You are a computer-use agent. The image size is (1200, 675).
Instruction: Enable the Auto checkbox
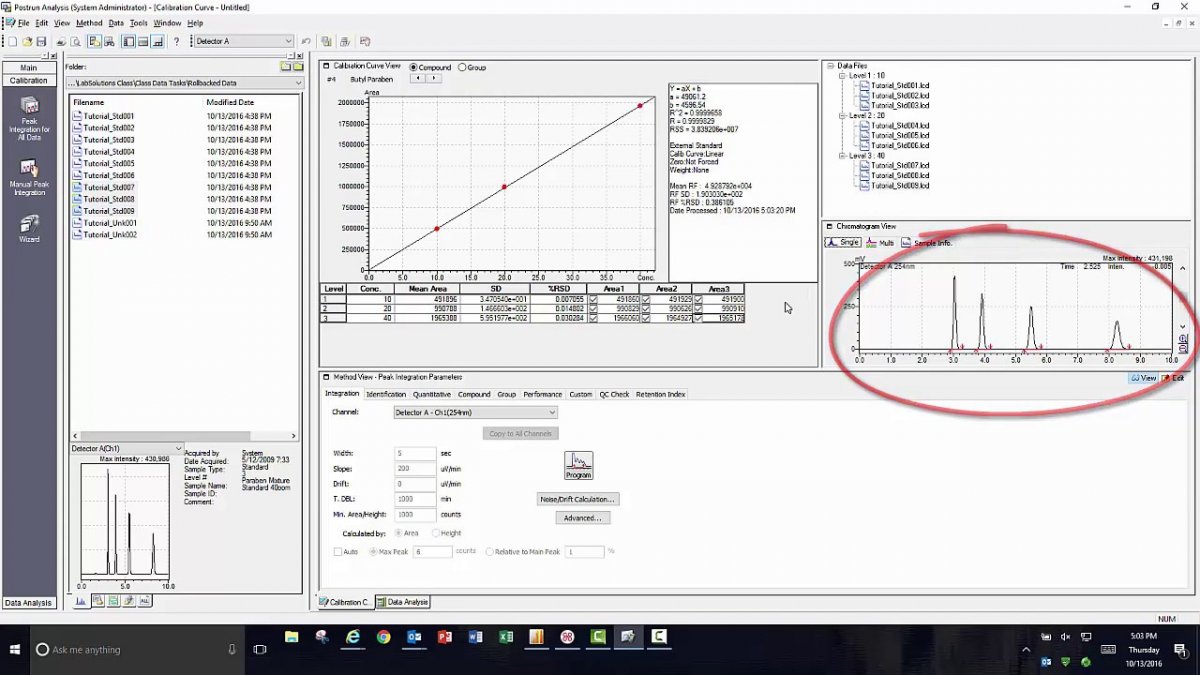click(337, 551)
